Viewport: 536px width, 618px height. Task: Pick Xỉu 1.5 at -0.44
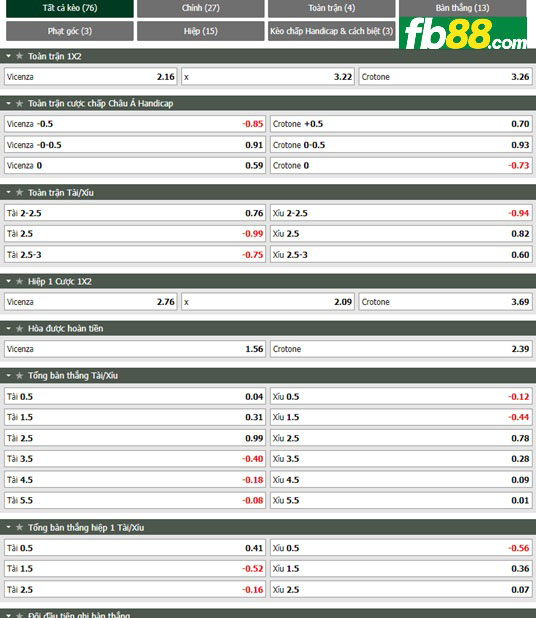click(401, 417)
